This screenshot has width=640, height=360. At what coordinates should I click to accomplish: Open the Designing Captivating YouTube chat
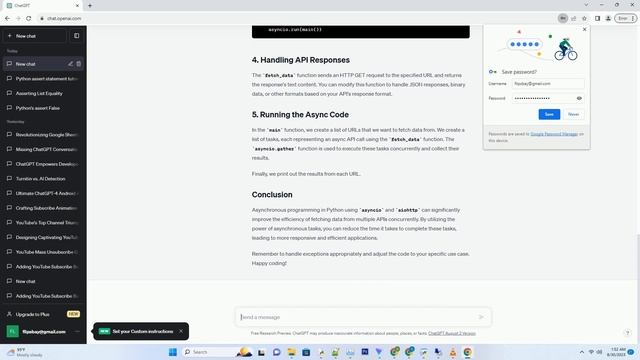click(43, 237)
